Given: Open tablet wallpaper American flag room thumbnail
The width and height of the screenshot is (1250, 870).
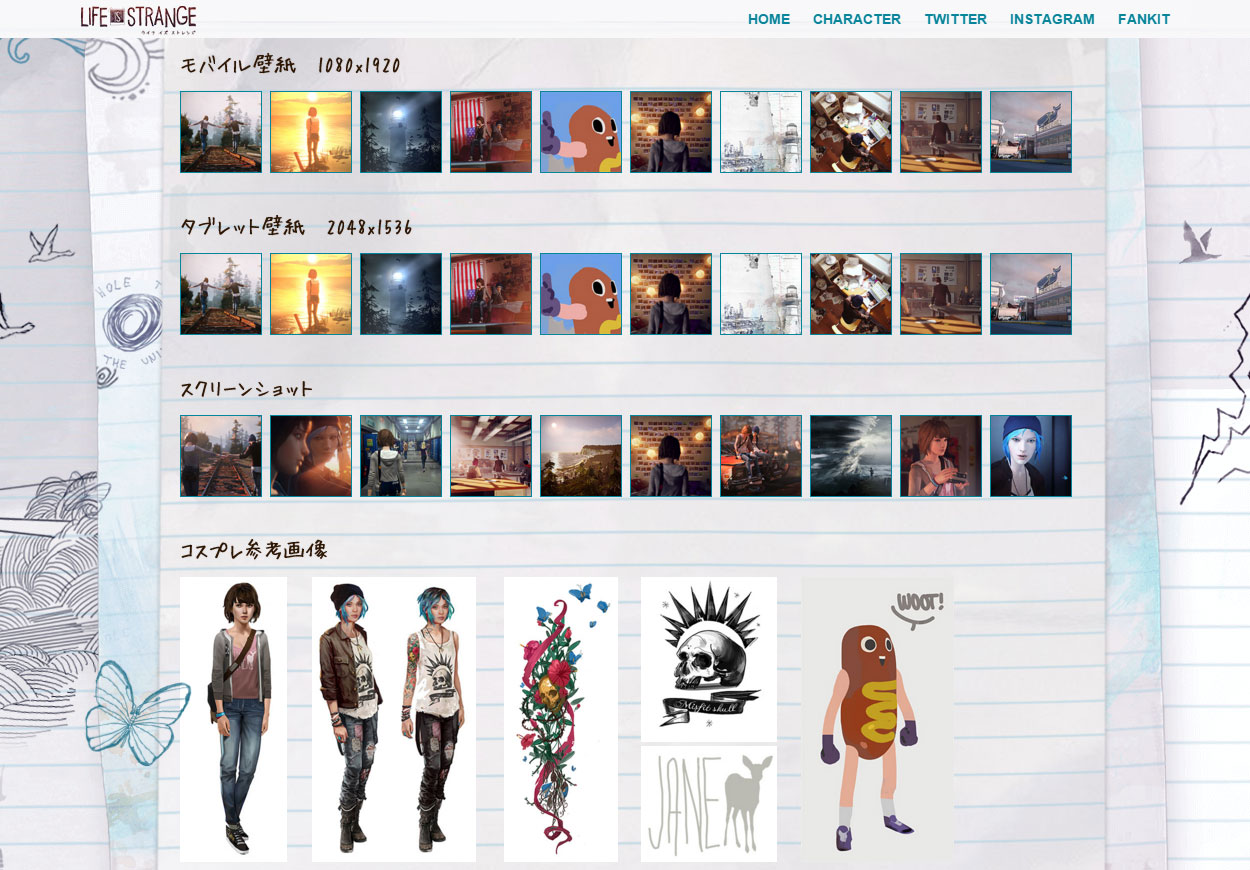Looking at the screenshot, I should [491, 294].
